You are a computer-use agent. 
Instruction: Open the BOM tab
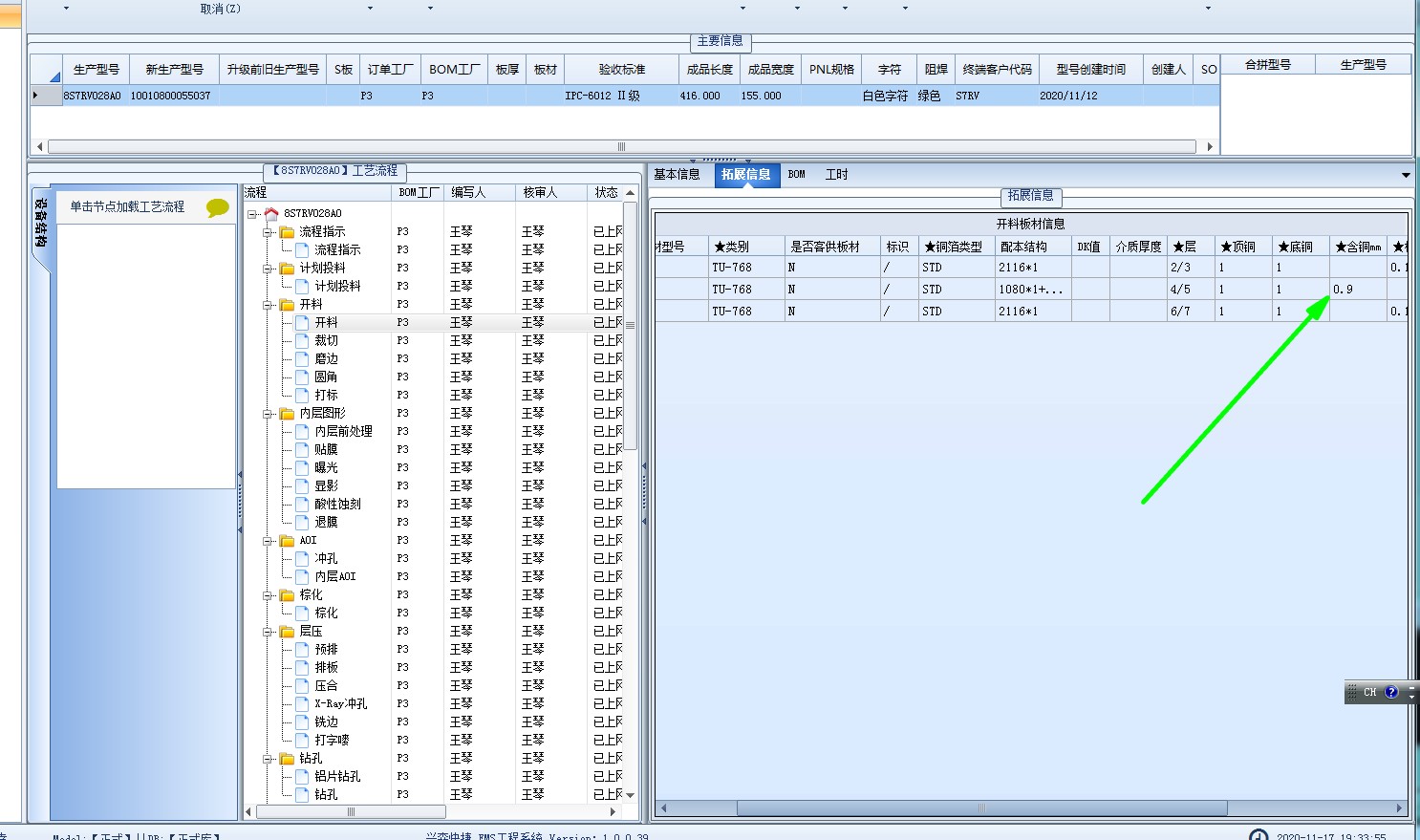click(797, 174)
